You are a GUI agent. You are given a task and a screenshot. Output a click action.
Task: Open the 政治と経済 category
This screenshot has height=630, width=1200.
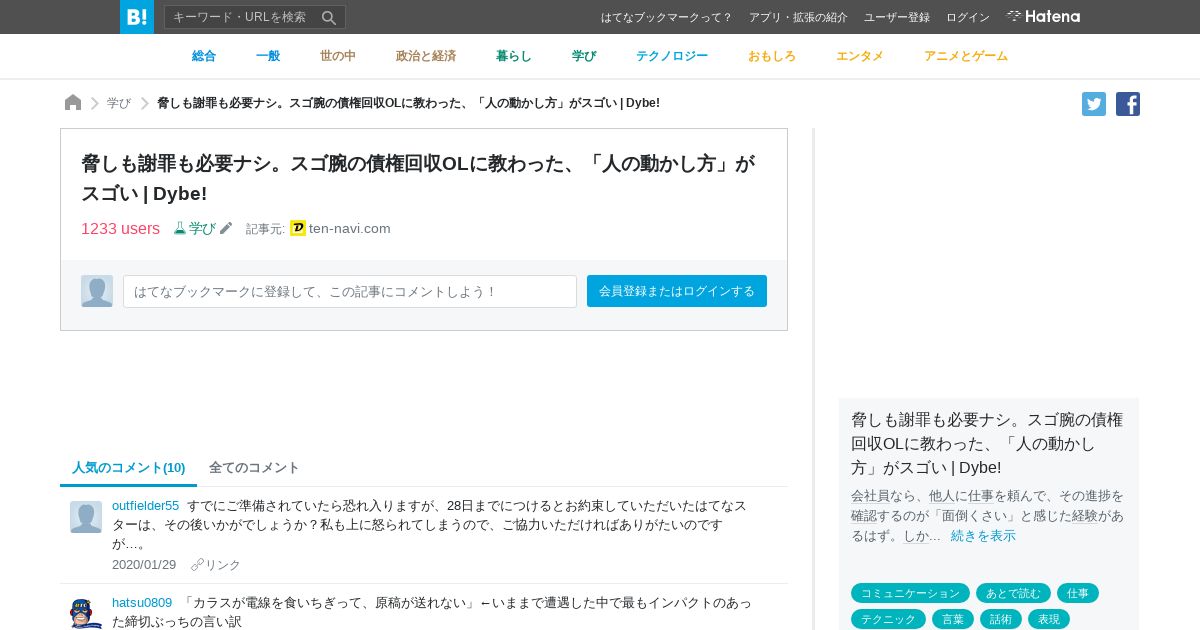click(x=426, y=56)
